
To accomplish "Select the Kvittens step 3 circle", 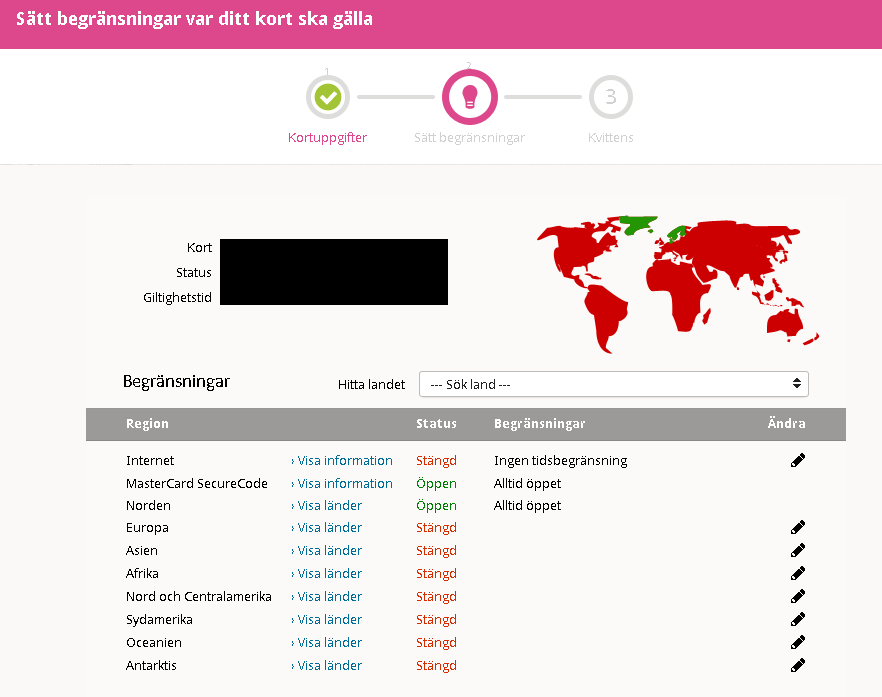I will coord(610,98).
